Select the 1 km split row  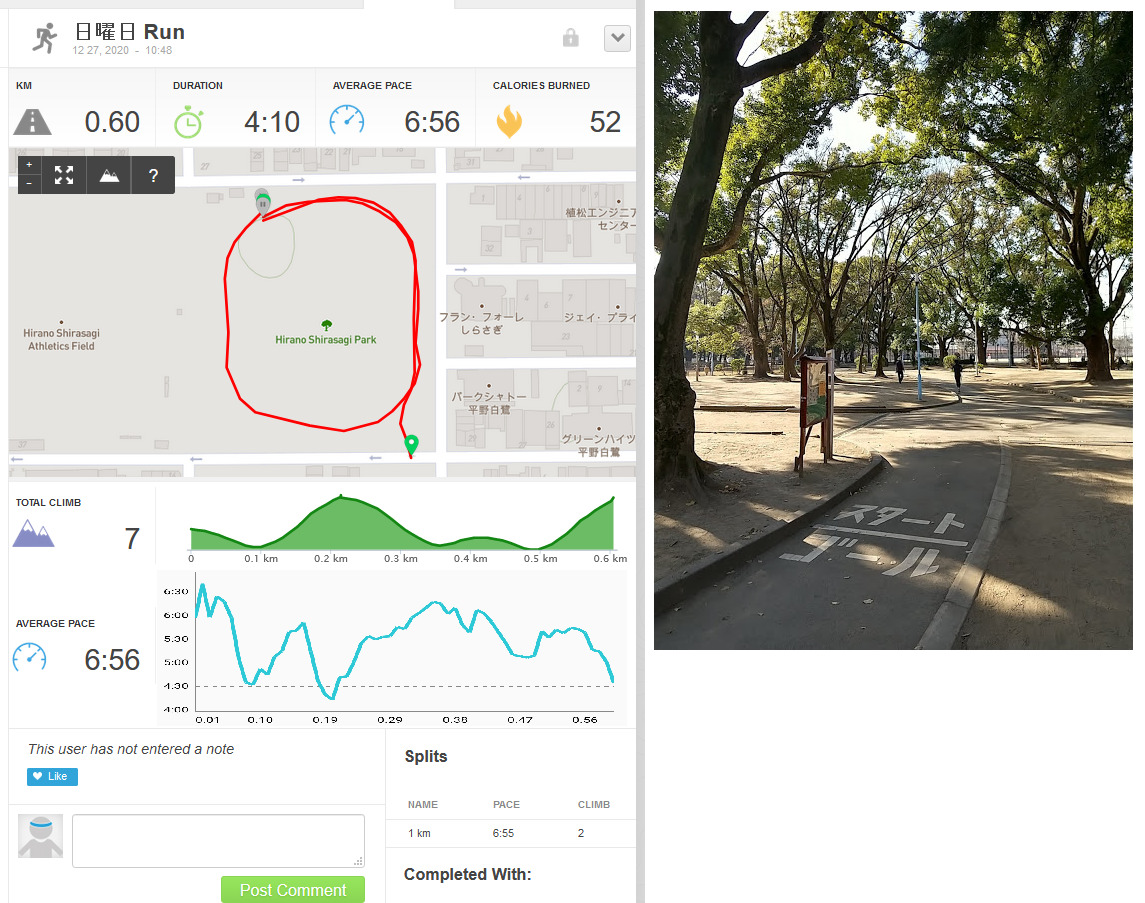(510, 833)
